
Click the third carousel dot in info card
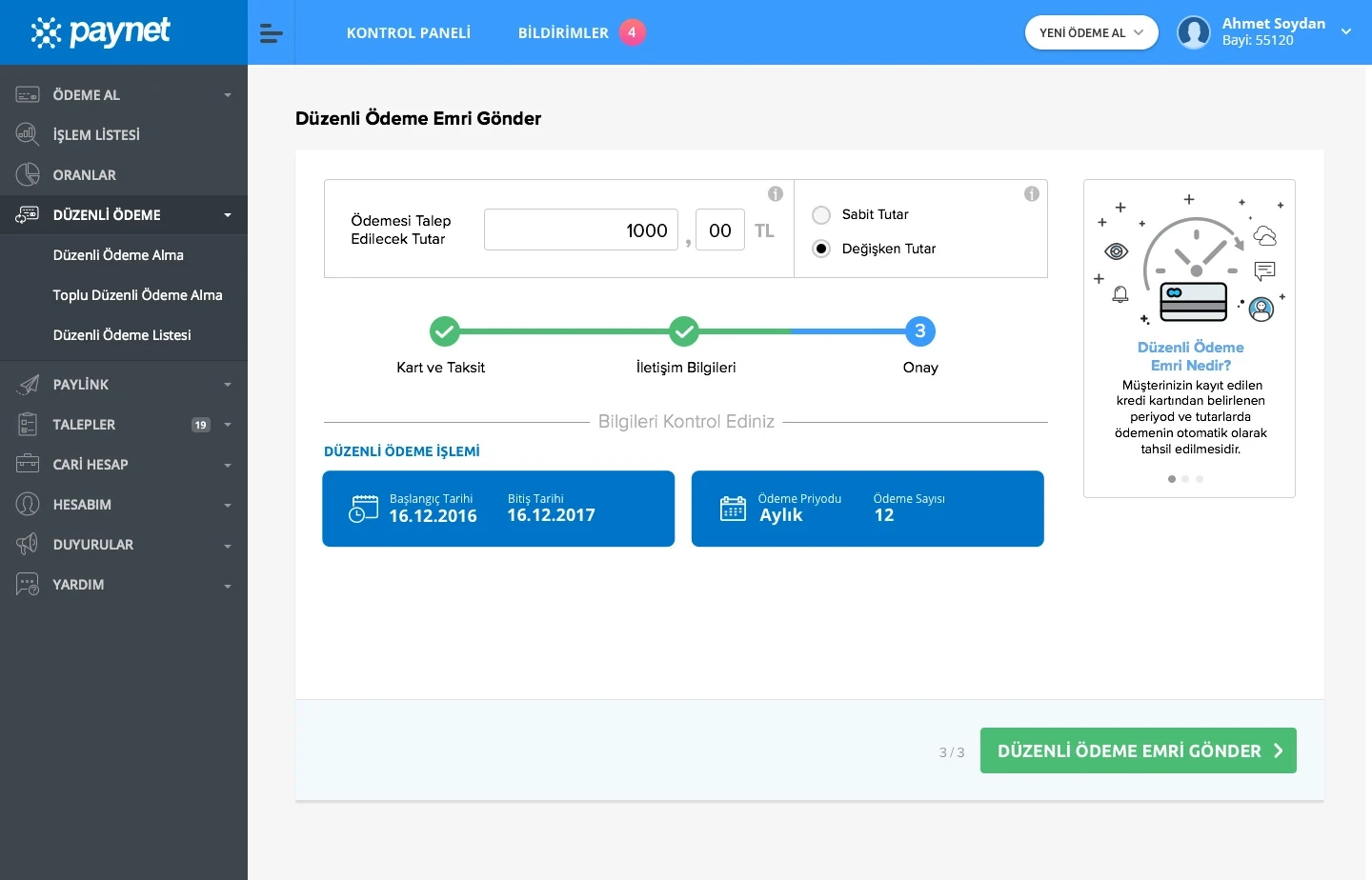(1200, 479)
